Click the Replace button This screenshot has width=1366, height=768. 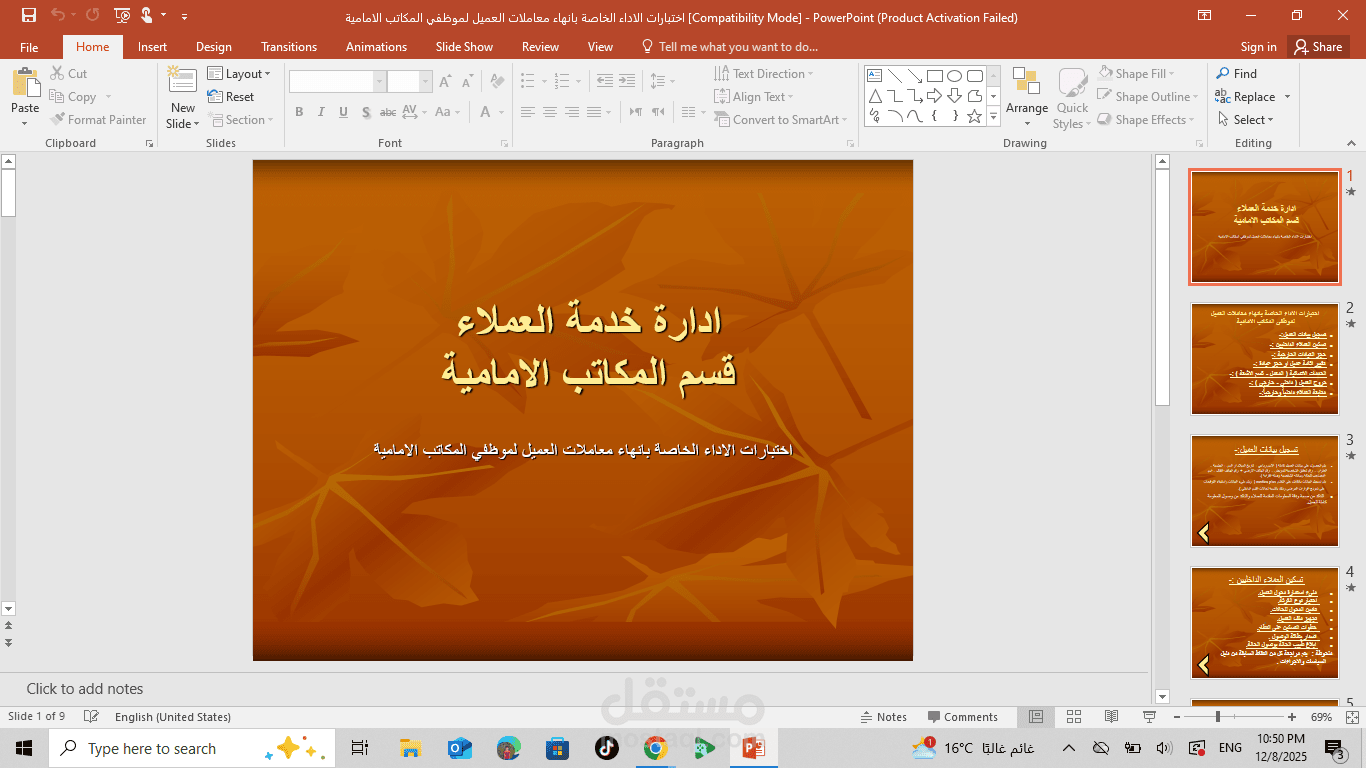coord(1245,97)
